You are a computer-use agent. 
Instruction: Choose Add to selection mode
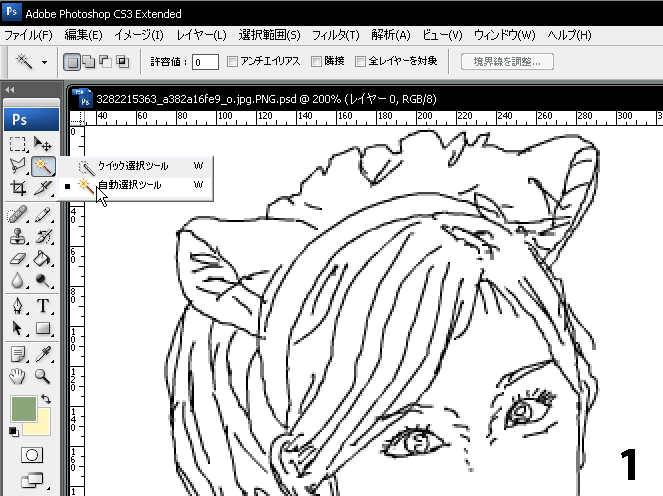(x=89, y=62)
